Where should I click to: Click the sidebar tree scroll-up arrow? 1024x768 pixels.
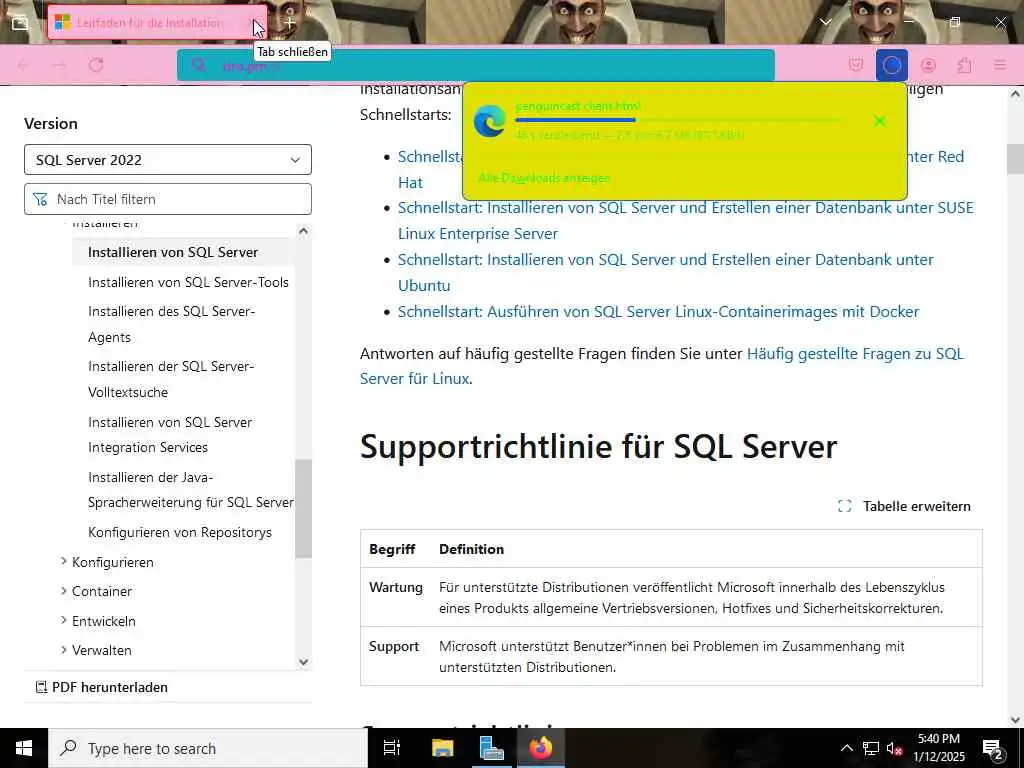click(303, 231)
